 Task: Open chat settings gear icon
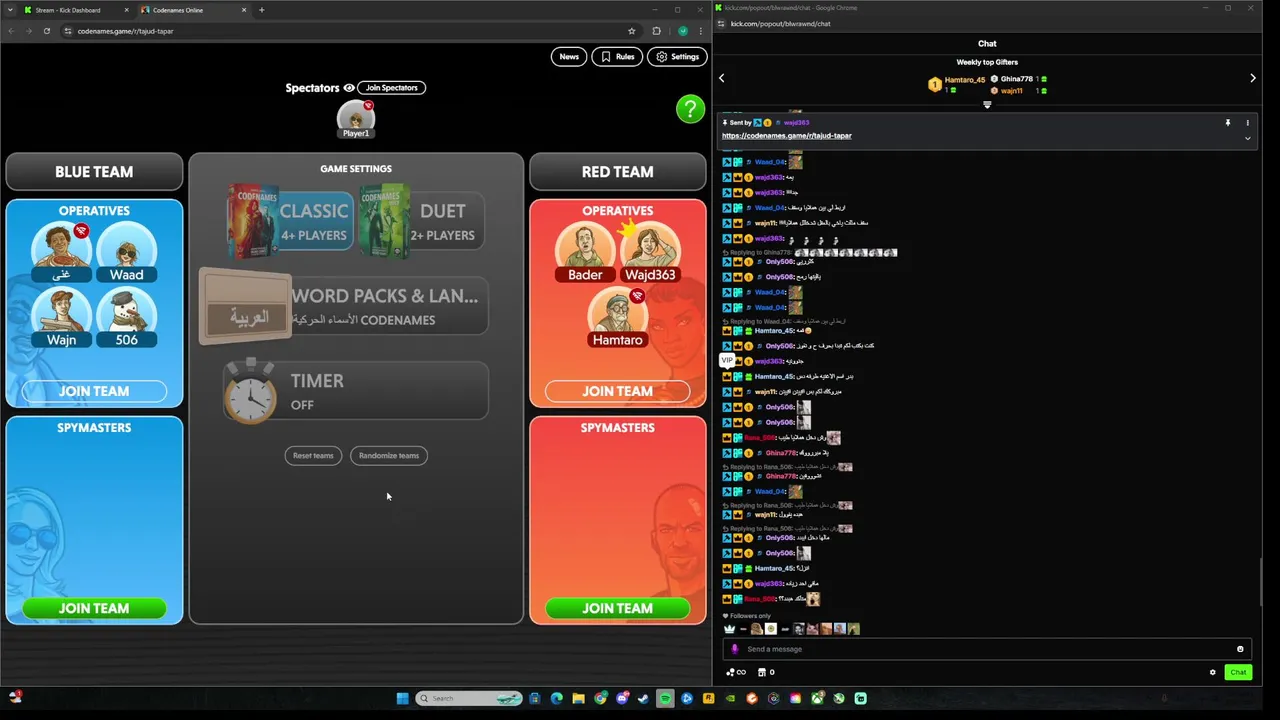(1213, 672)
